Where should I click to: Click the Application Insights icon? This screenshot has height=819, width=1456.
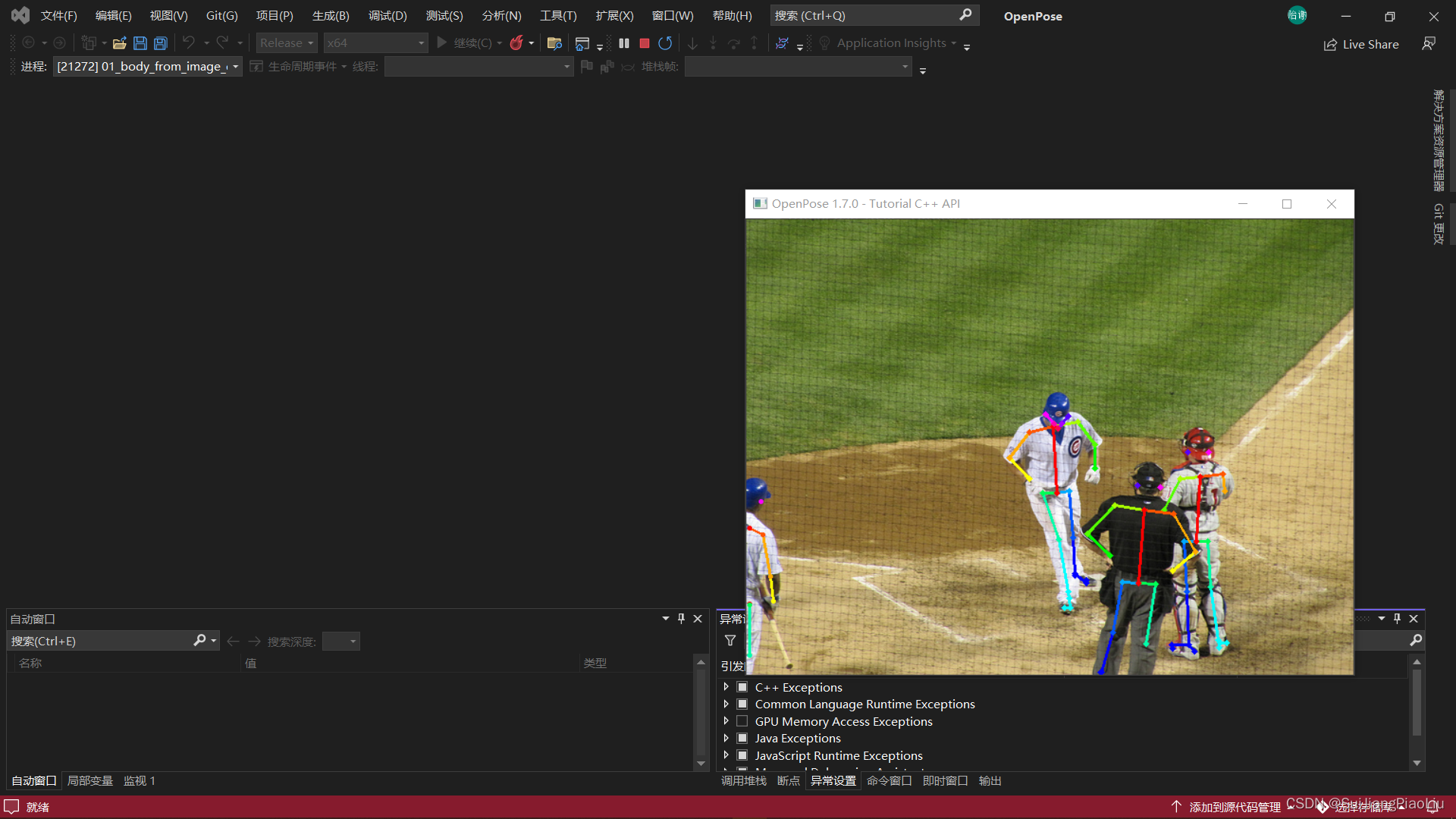click(824, 42)
